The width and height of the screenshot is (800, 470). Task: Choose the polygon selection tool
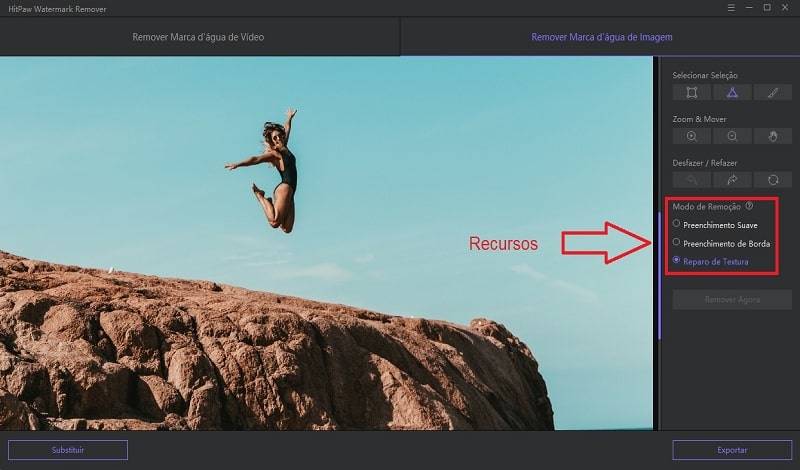point(732,92)
